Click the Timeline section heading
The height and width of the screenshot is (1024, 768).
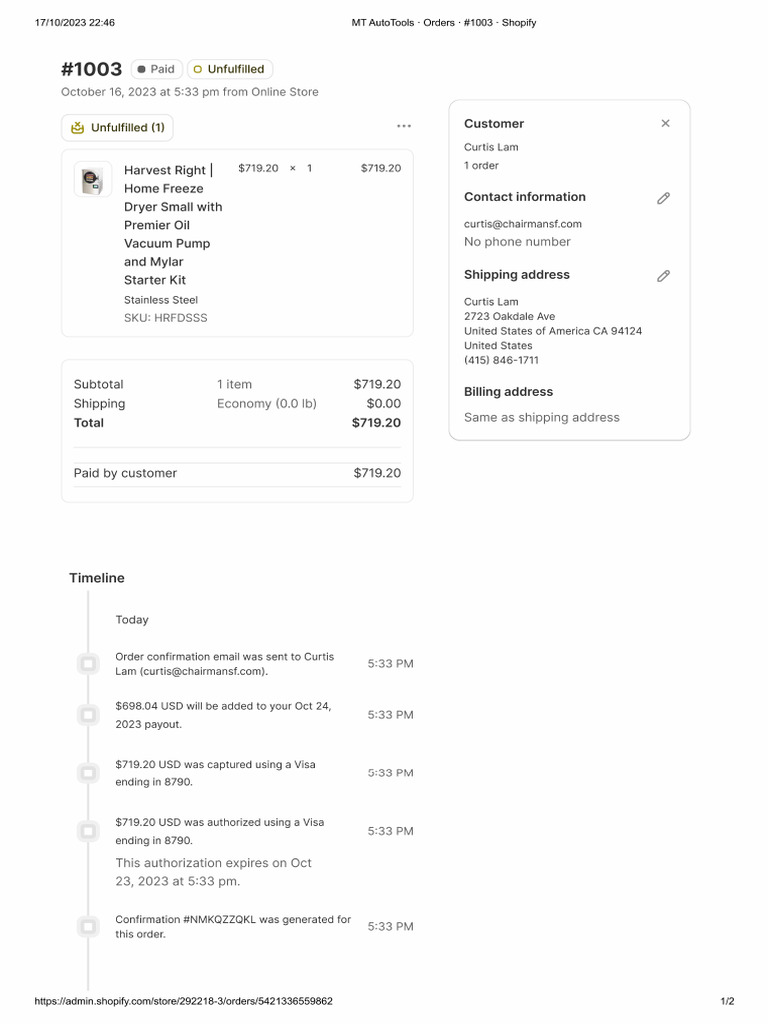pos(97,578)
